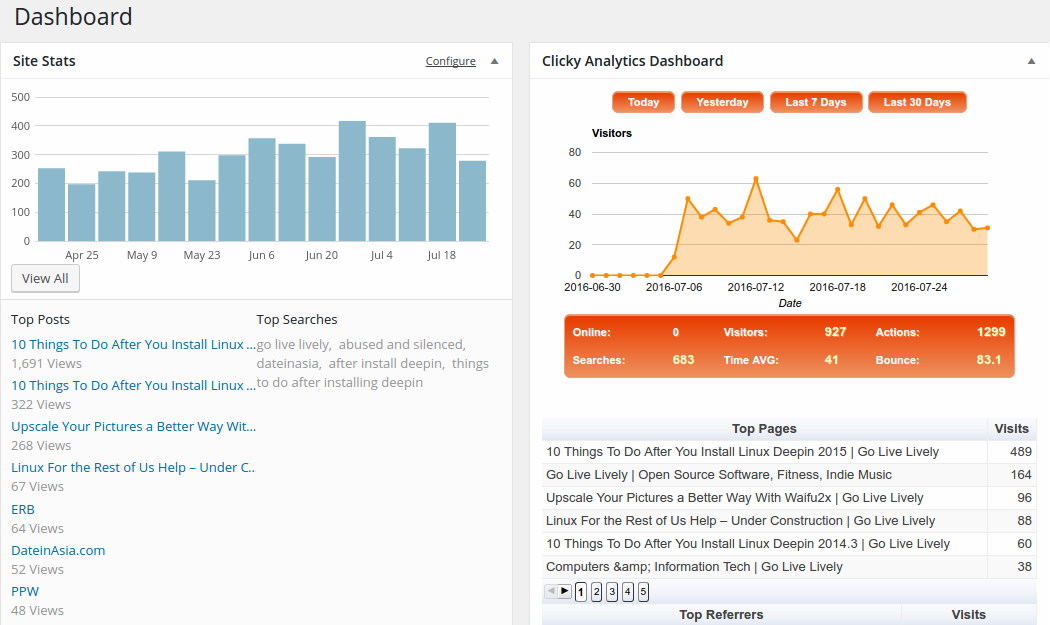Open page 2 of the Top Pages list
Viewport: 1050px width, 625px height.
click(596, 591)
